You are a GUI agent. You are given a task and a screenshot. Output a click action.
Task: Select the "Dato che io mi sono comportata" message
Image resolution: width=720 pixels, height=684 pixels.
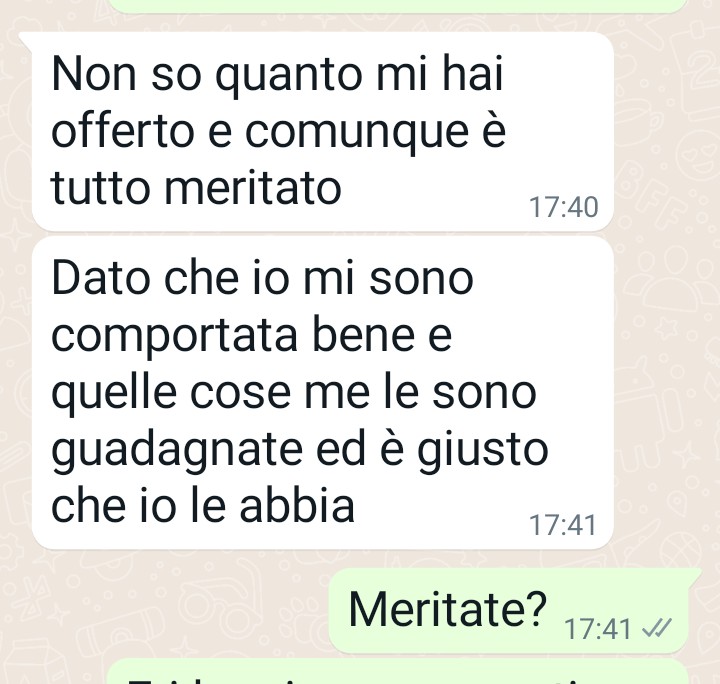point(323,392)
